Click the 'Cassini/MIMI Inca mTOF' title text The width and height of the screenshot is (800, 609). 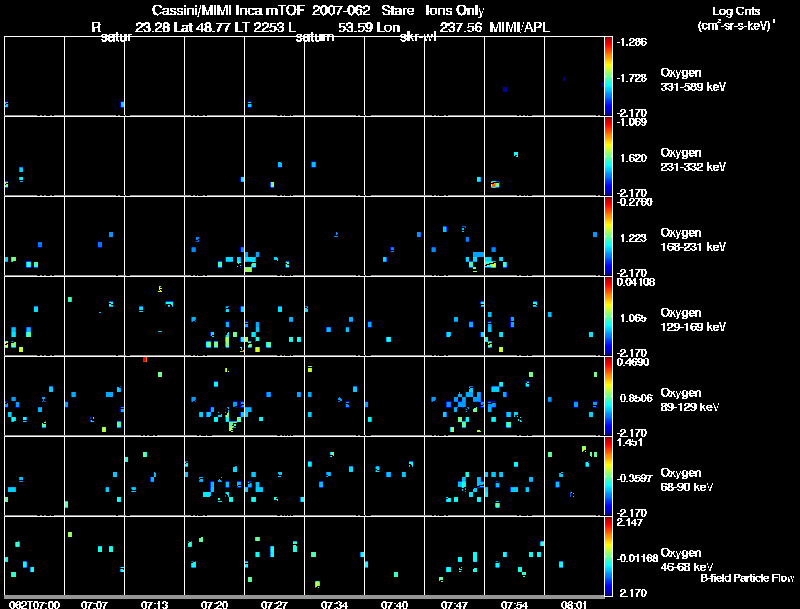(x=228, y=10)
